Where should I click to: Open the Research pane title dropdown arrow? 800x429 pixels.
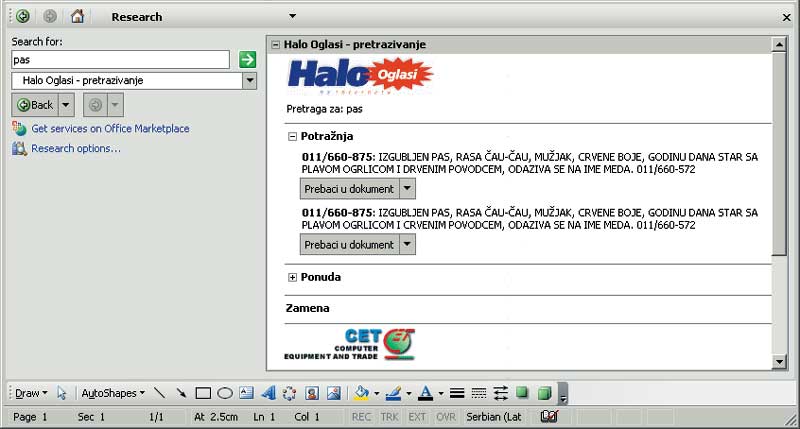(292, 16)
